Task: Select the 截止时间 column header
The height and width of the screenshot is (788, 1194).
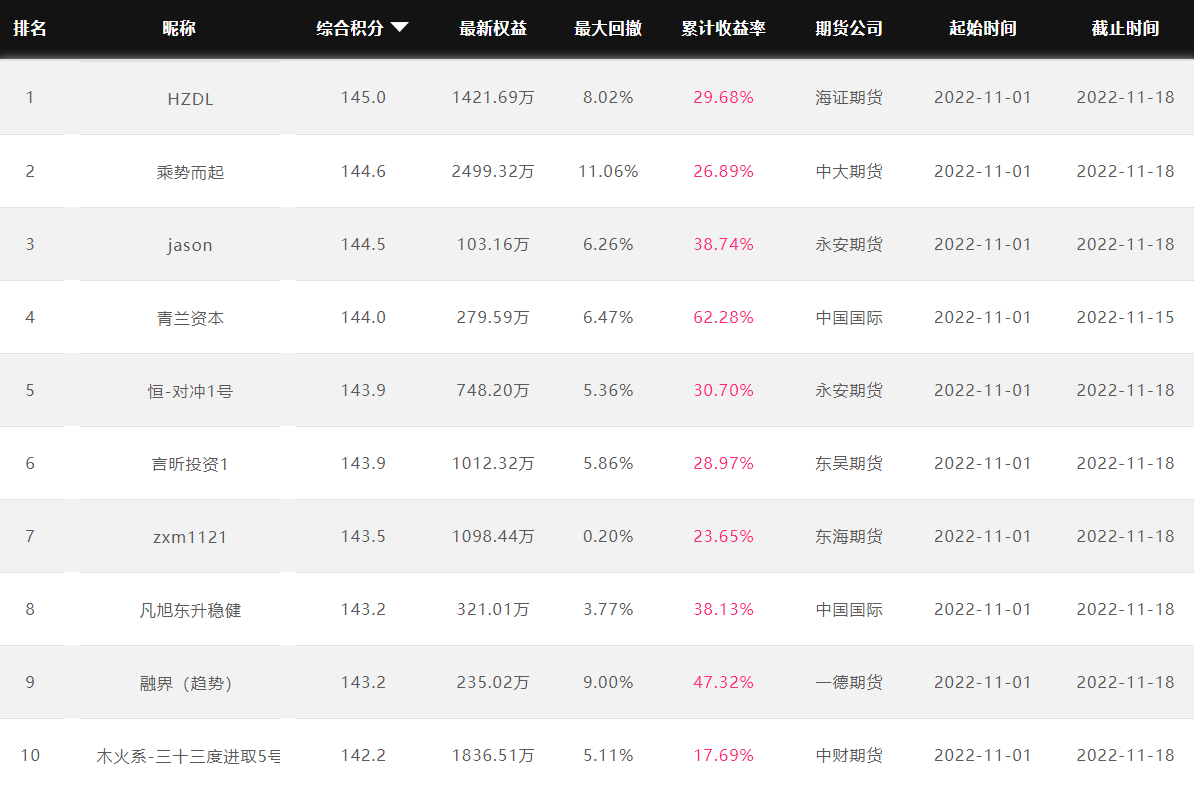Action: [1125, 28]
